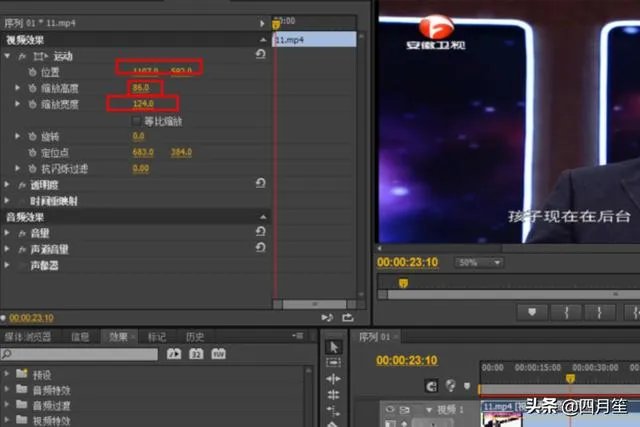640x427 pixels.
Task: Expand the 透明度 effect
Action: 7,185
